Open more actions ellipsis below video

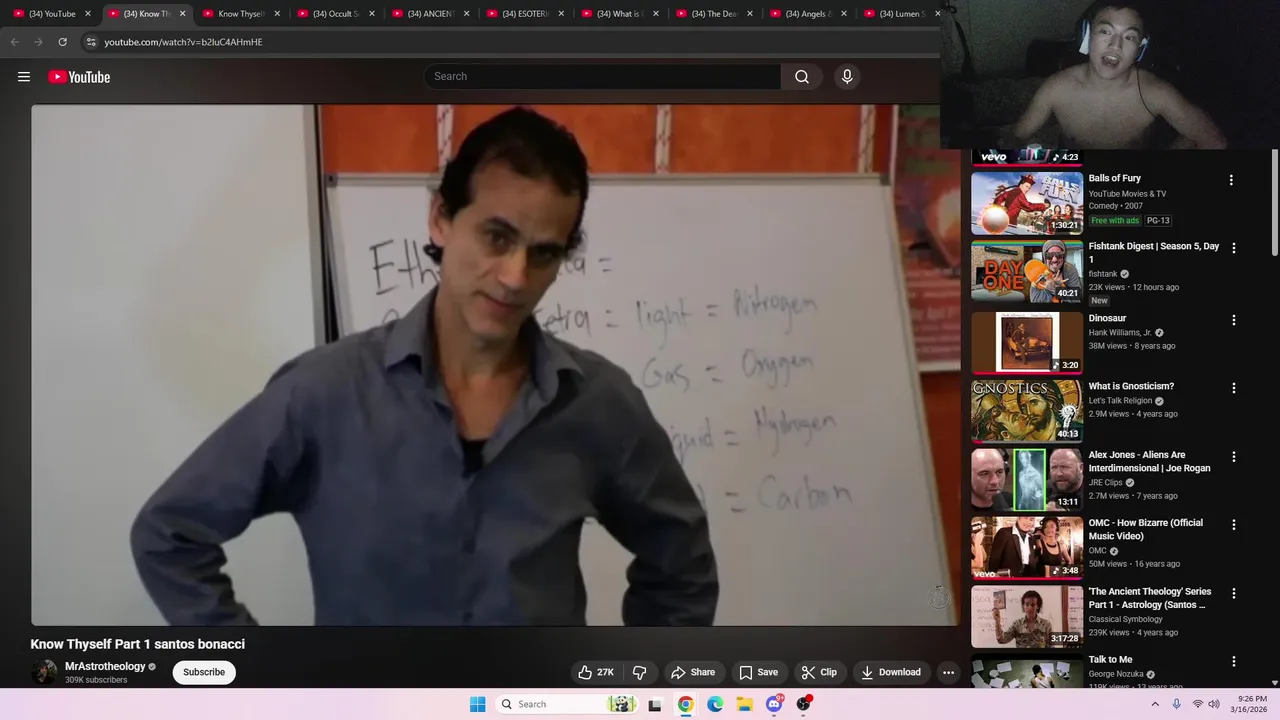click(x=948, y=672)
